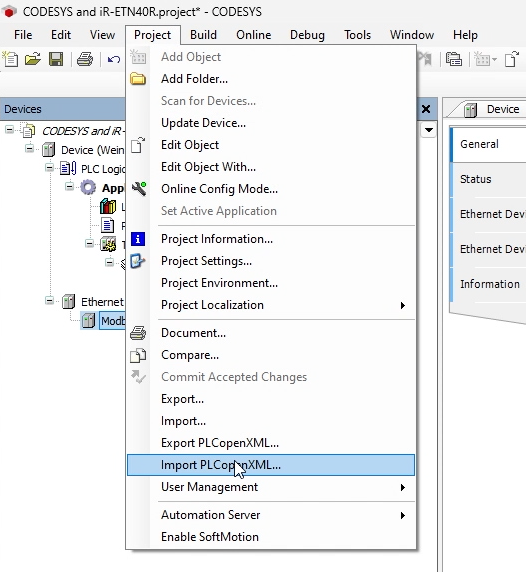Screen dimensions: 526x572
Task: Click the Library Manager books icon
Action: click(108, 207)
